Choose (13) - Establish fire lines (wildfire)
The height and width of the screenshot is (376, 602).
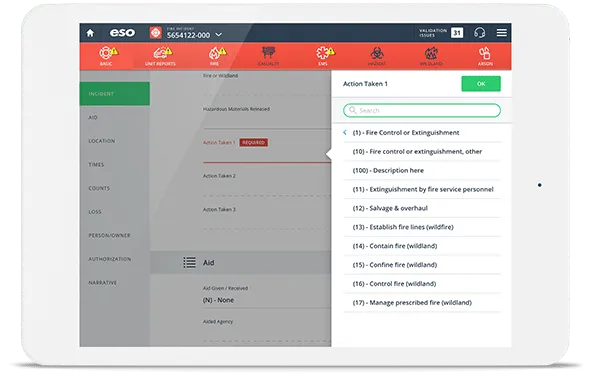pyautogui.click(x=422, y=227)
